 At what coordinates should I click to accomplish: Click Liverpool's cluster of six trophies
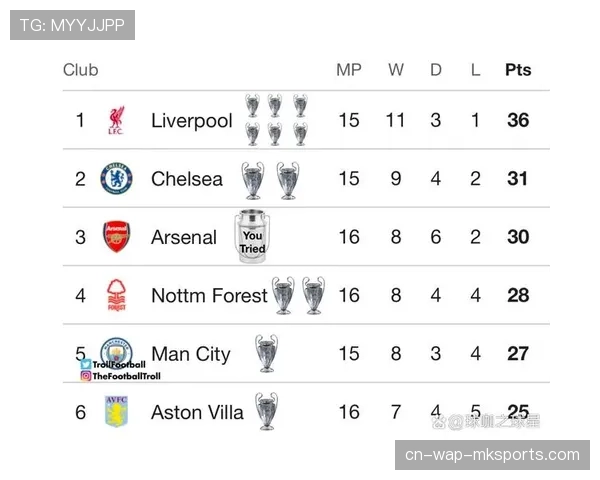pos(275,120)
